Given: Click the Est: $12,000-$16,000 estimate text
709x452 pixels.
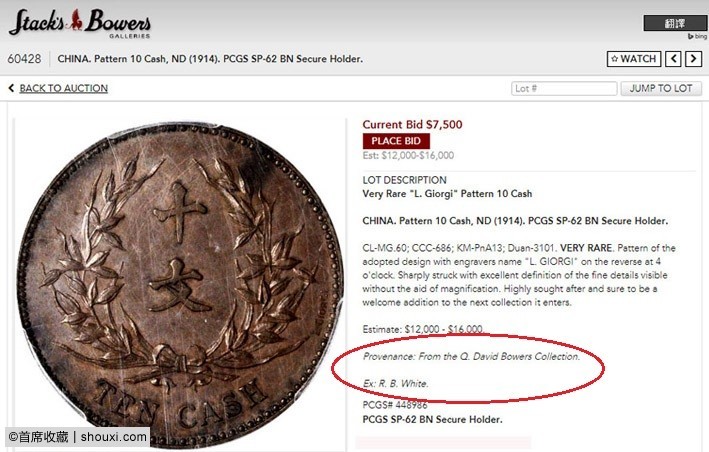Looking at the screenshot, I should tap(408, 155).
